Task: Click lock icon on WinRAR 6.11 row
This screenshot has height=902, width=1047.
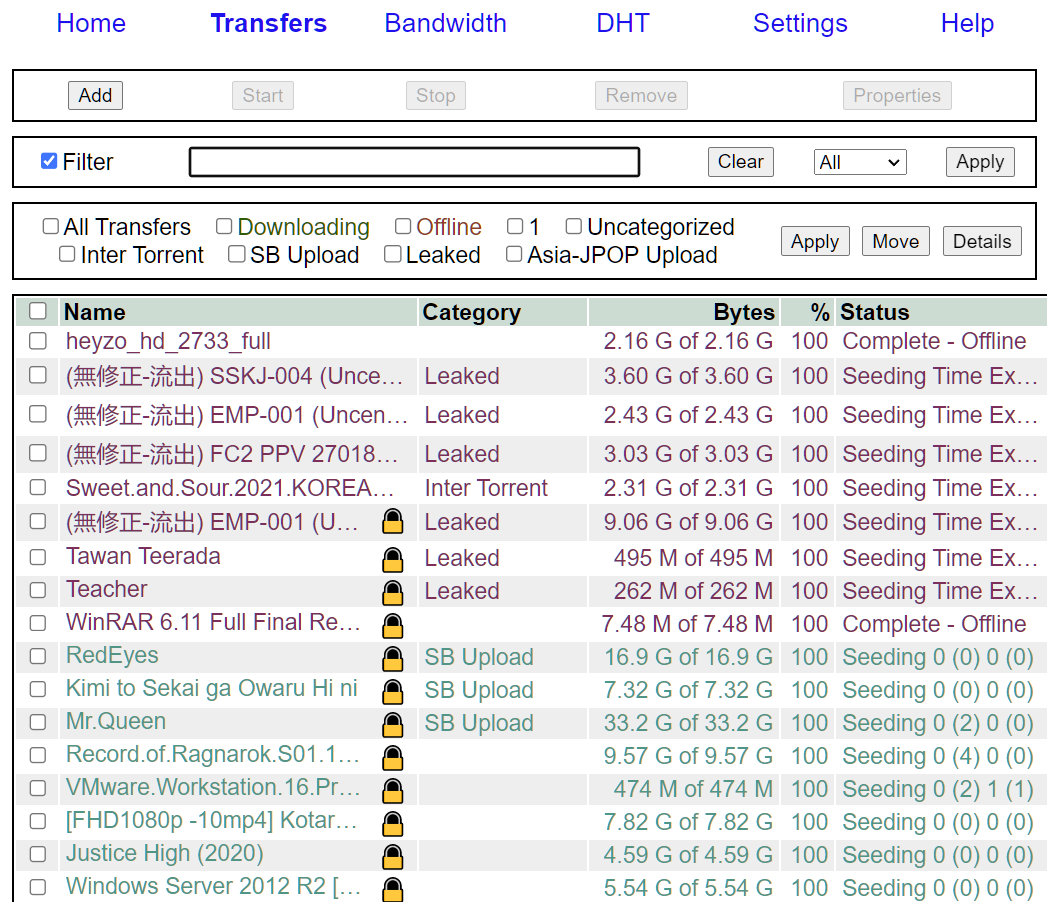Action: [393, 625]
